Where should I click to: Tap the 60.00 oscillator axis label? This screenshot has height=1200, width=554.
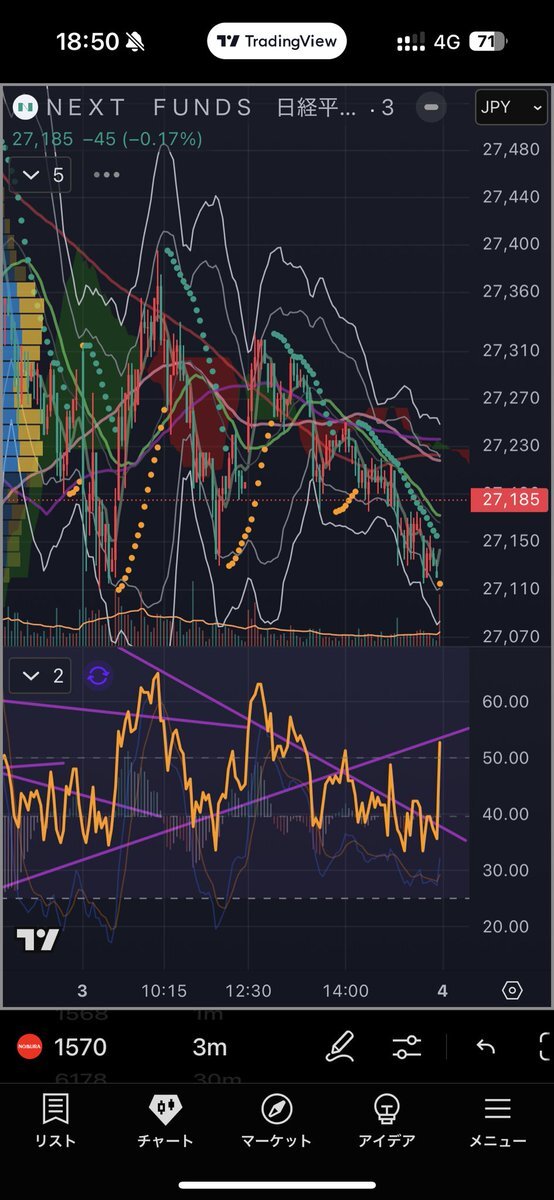506,701
